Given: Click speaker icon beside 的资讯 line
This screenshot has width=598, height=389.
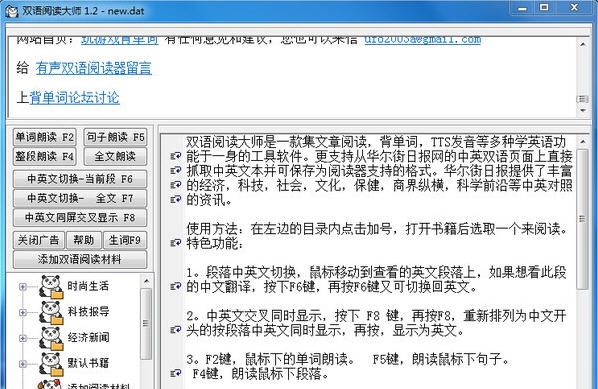Looking at the screenshot, I should tap(175, 199).
